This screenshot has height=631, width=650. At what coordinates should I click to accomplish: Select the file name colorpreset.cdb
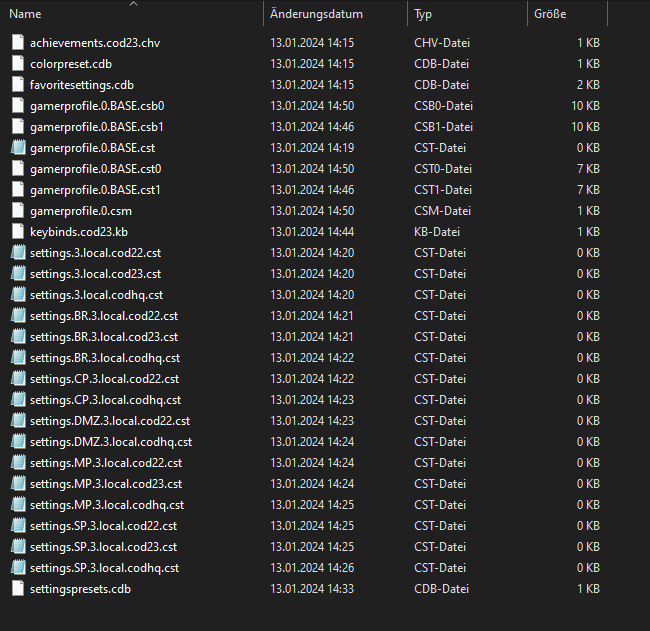click(x=71, y=64)
